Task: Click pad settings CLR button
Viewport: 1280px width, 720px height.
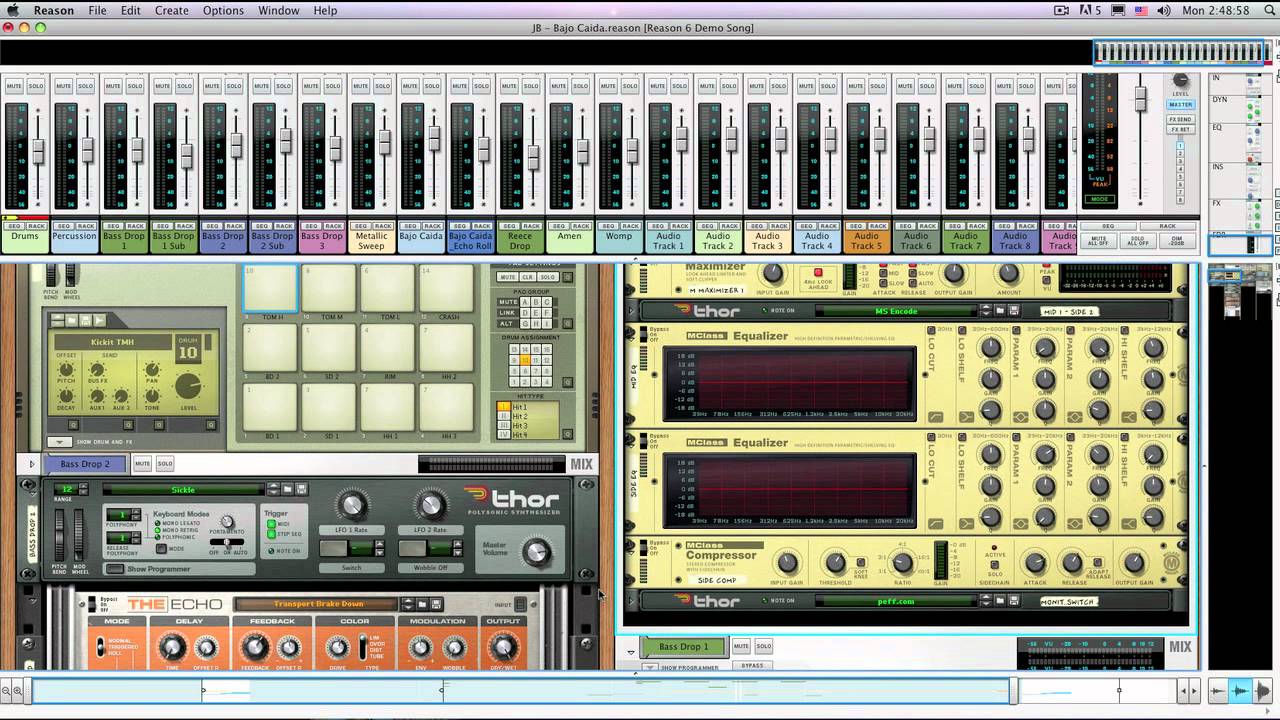Action: pos(527,277)
